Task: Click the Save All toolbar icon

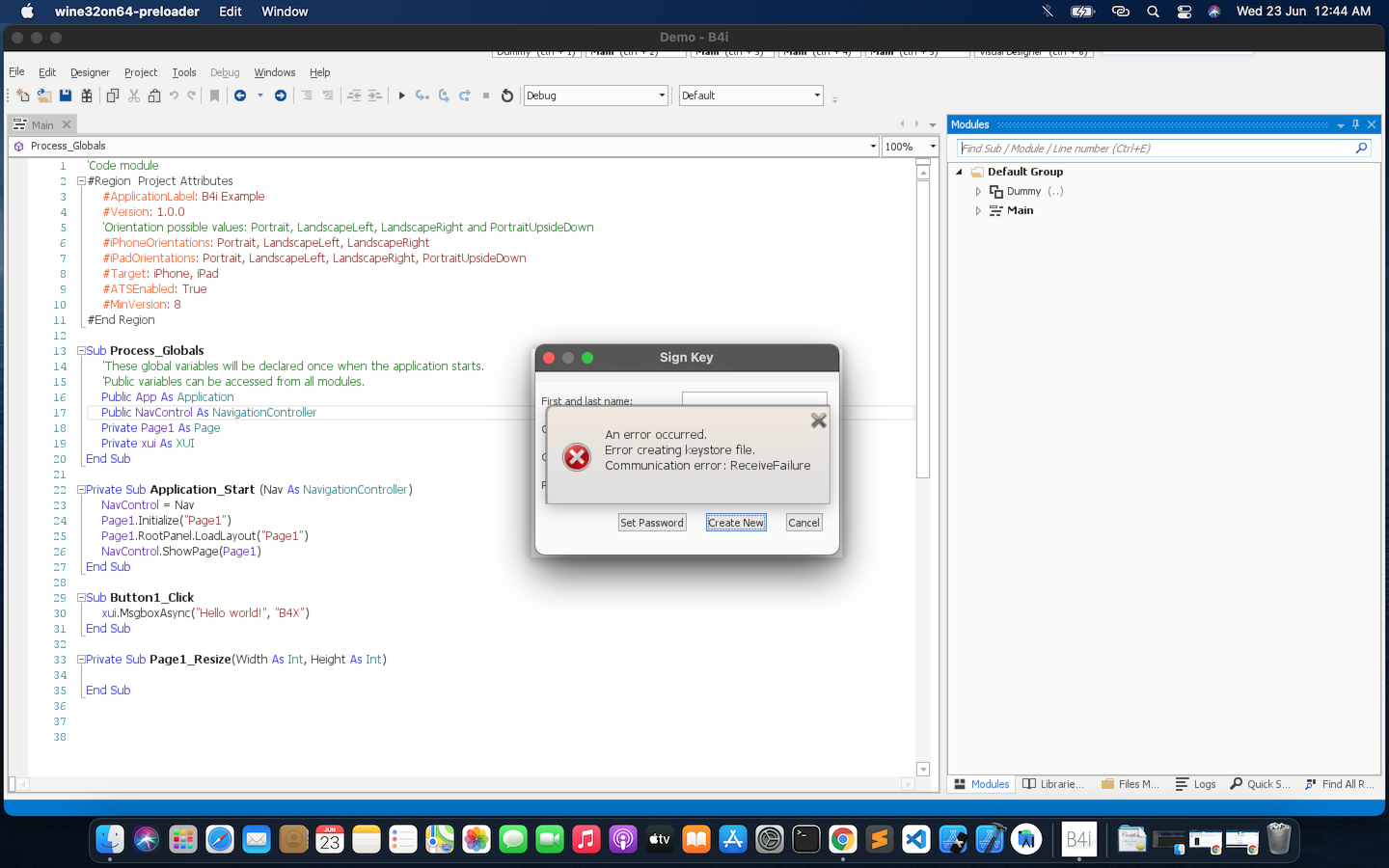Action: (87, 95)
